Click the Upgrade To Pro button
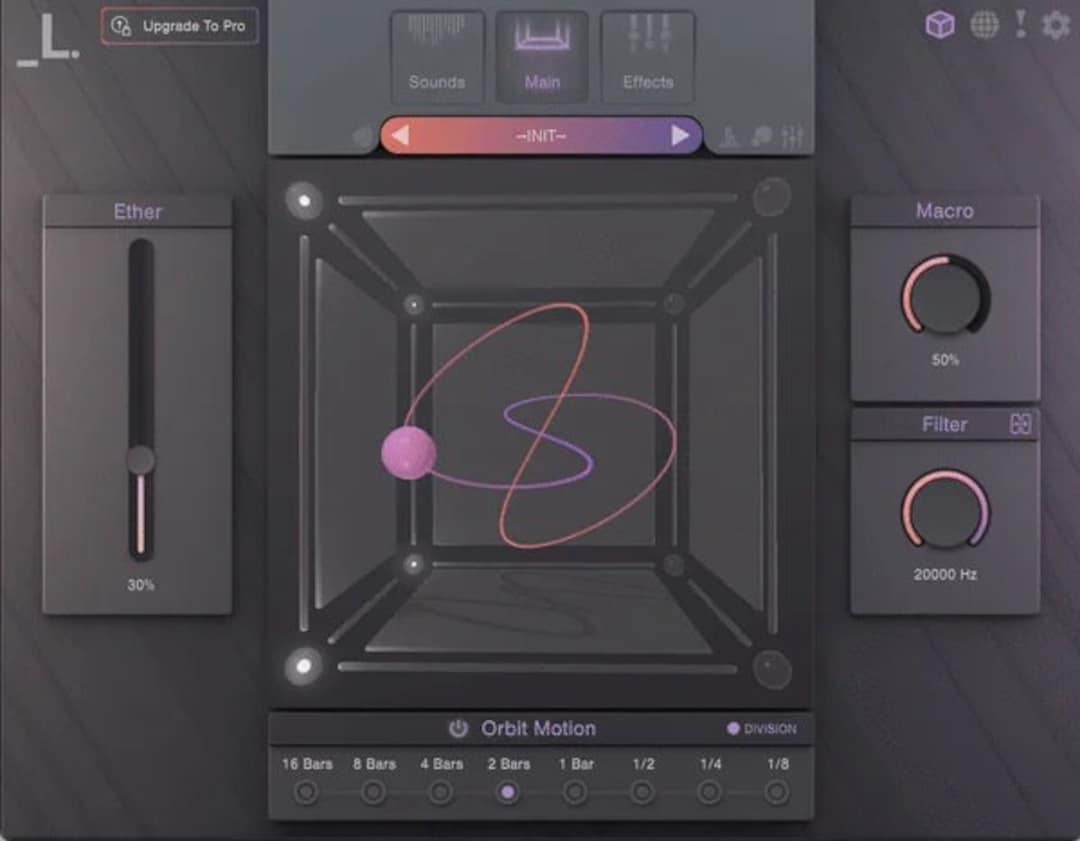Image resolution: width=1080 pixels, height=841 pixels. [x=179, y=27]
